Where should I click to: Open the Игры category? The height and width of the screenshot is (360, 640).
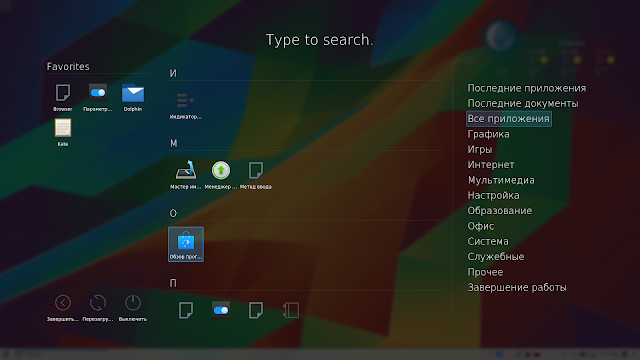480,149
